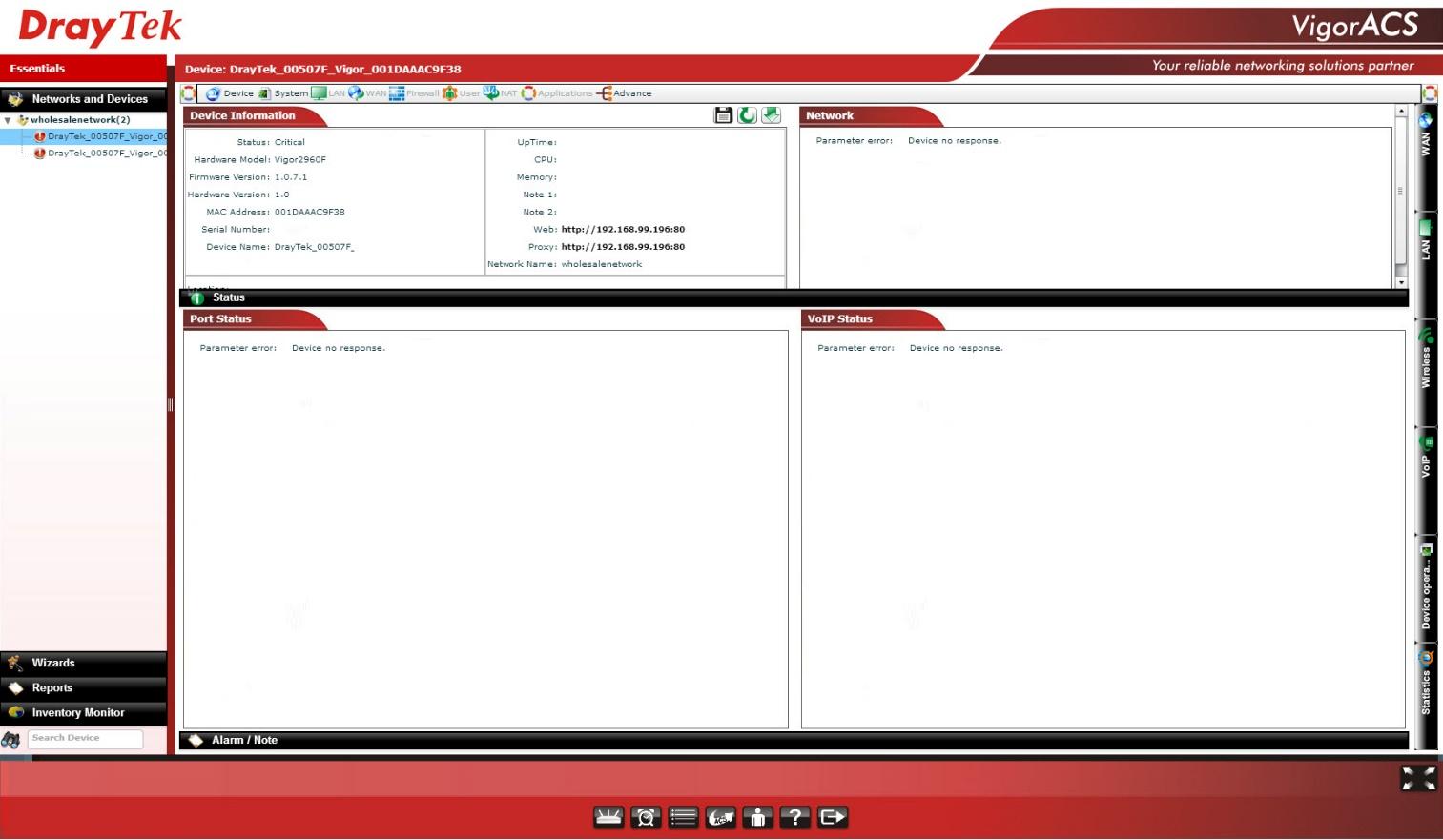Screen dimensions: 1443x840
Task: Focus the Search Device input field
Action: [85, 738]
